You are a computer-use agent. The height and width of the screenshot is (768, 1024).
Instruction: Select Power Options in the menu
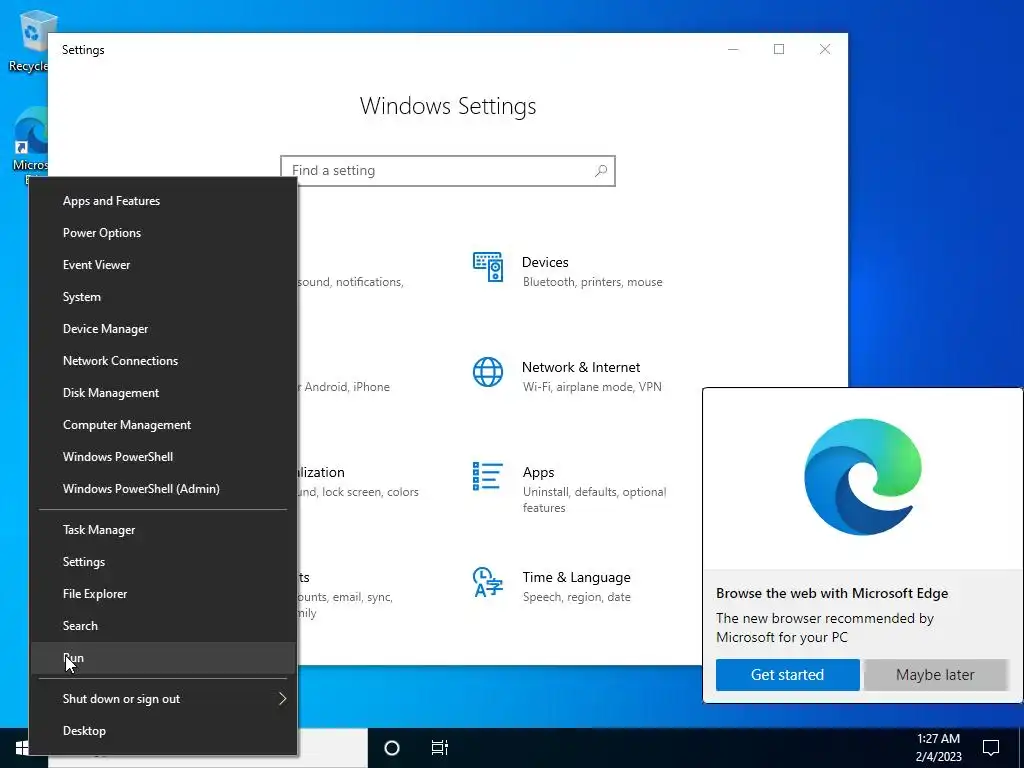pyautogui.click(x=163, y=232)
